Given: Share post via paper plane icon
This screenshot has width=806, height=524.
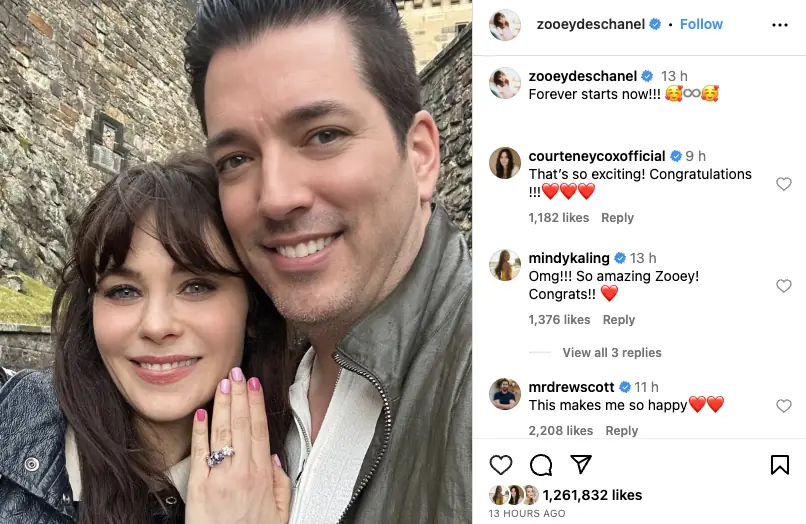Looking at the screenshot, I should (x=581, y=464).
